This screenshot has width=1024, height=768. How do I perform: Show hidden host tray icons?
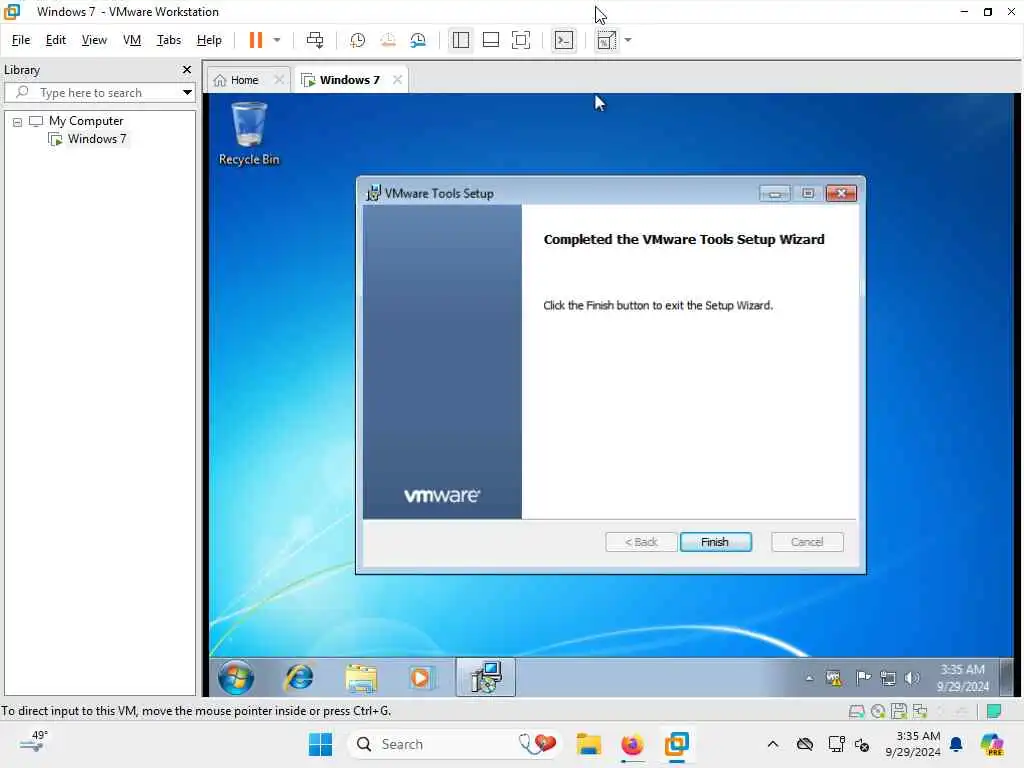tap(773, 744)
